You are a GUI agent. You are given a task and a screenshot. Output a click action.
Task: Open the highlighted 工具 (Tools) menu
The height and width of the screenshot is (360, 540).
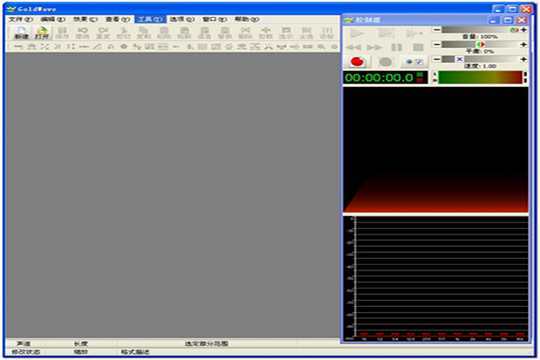pos(150,19)
